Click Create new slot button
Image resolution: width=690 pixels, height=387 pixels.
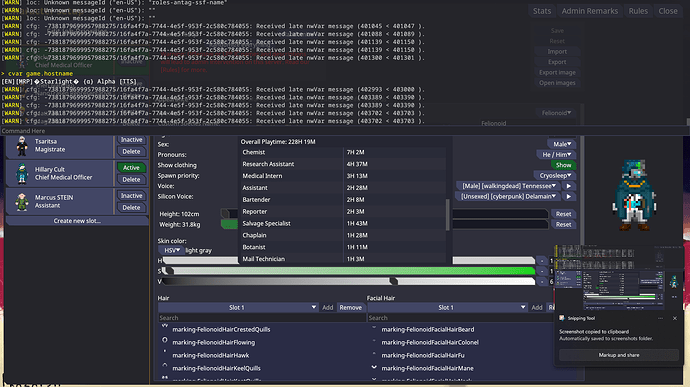pyautogui.click(x=77, y=221)
